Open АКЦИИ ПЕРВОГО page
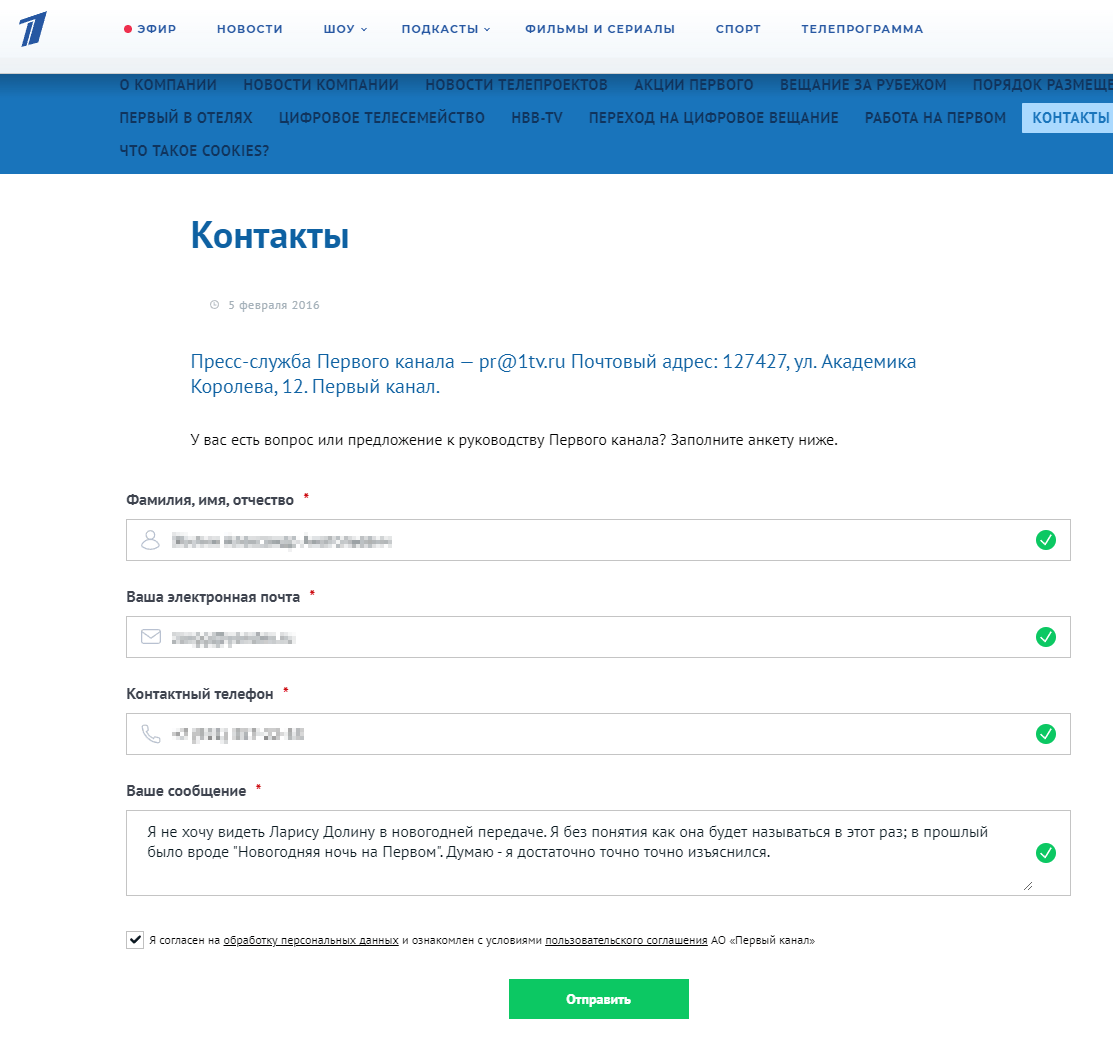The image size is (1113, 1054). 693,84
